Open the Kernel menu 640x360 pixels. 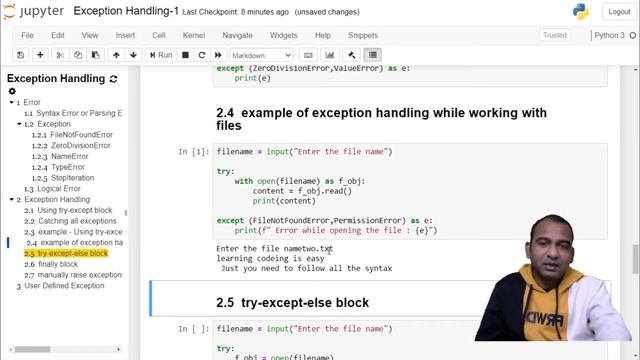[194, 36]
